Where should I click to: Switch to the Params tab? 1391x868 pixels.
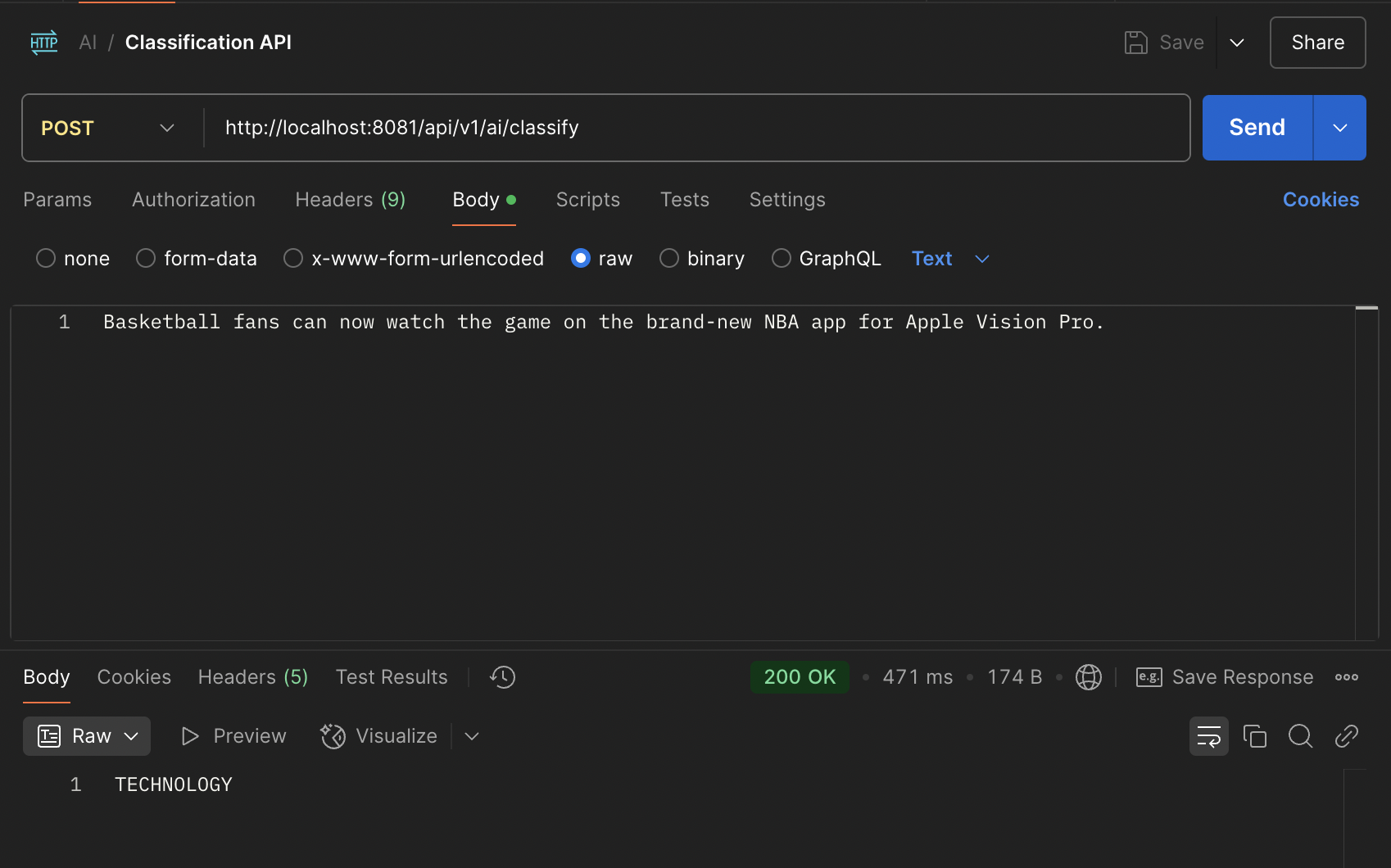tap(57, 200)
